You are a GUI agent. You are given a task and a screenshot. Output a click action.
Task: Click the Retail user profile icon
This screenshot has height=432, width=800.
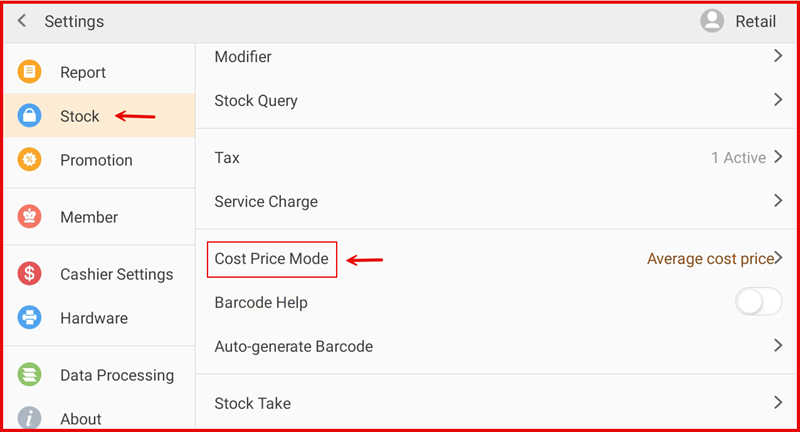[712, 21]
